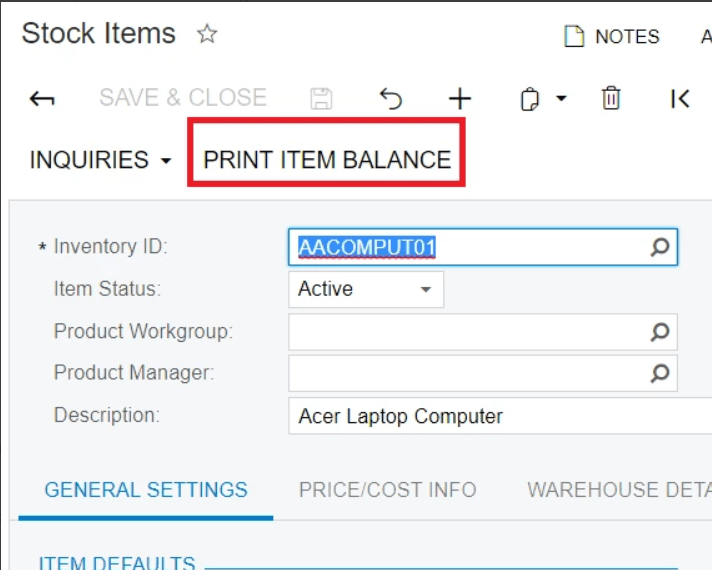Click the Product Manager field

tap(483, 373)
